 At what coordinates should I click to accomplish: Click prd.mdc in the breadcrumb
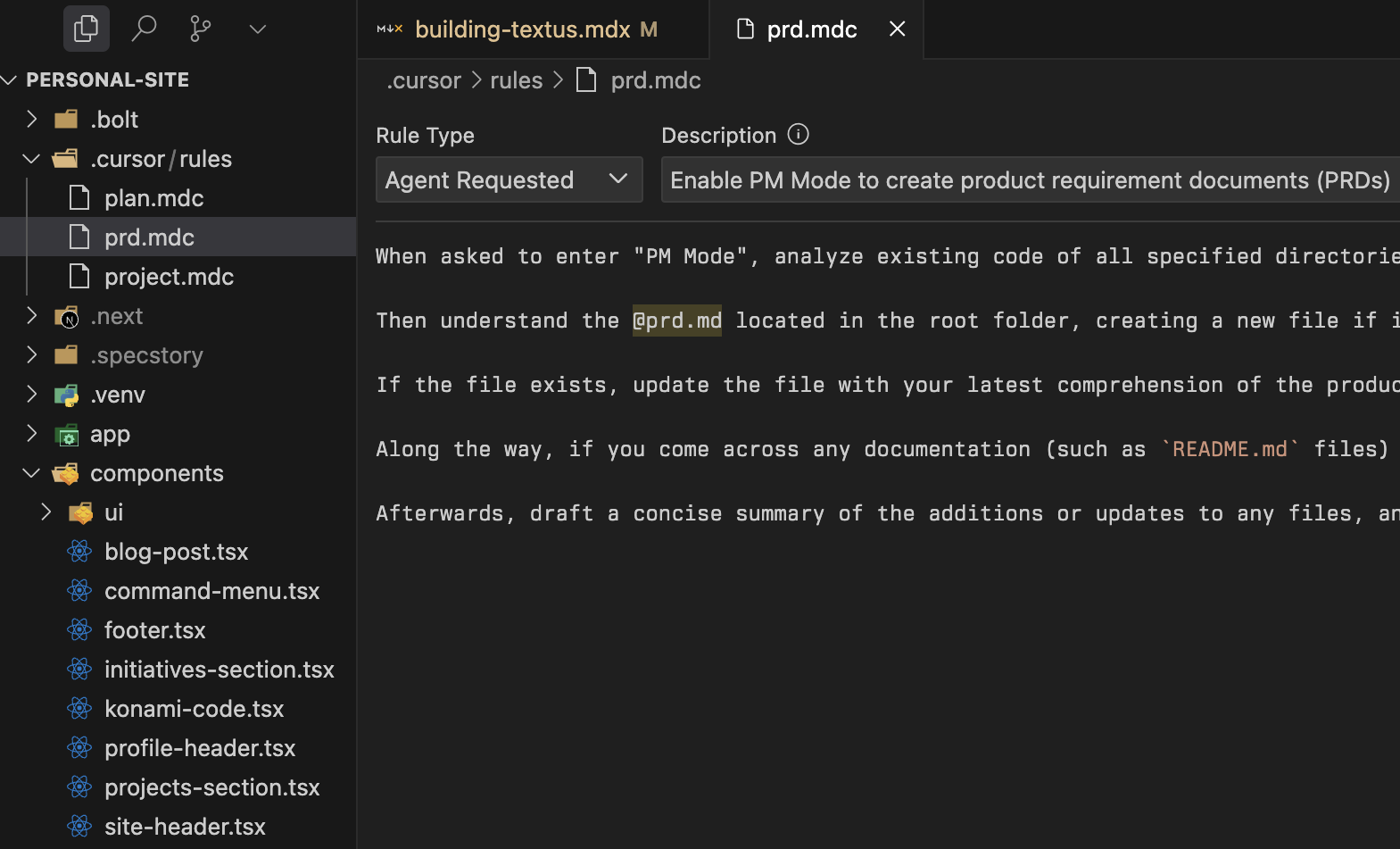point(655,80)
